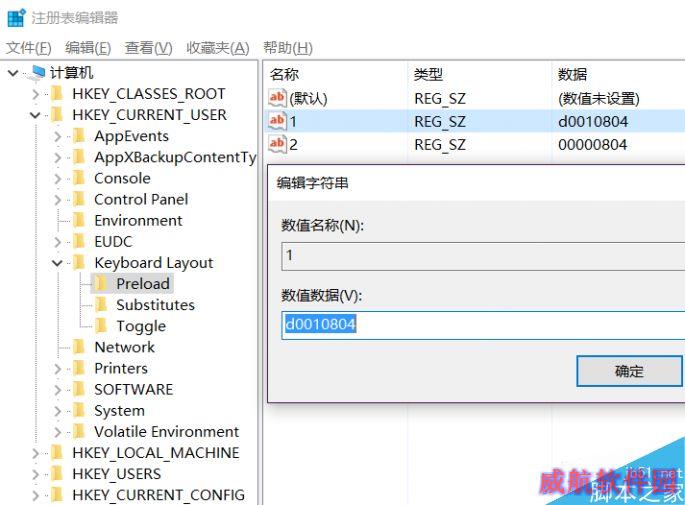
Task: Select the HKEY_CURRENT_CONFIG label
Action: coord(159,495)
